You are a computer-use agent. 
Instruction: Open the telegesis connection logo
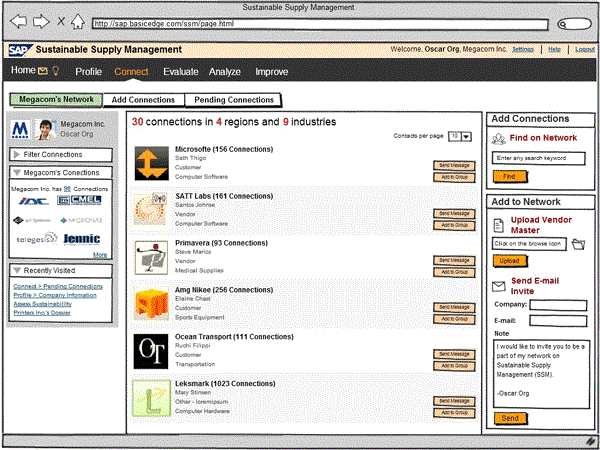point(37,239)
